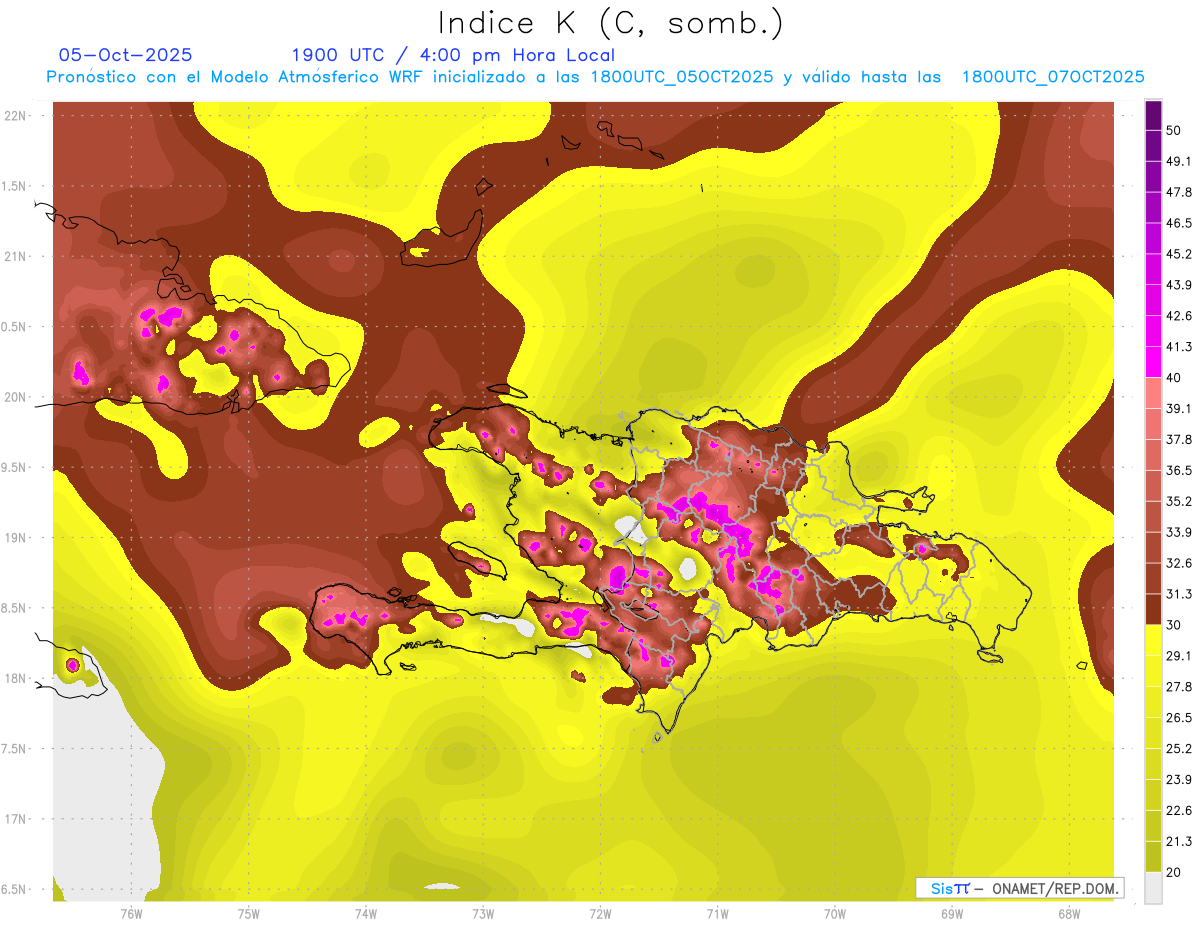Click the 72W longitude axis label

click(x=600, y=914)
